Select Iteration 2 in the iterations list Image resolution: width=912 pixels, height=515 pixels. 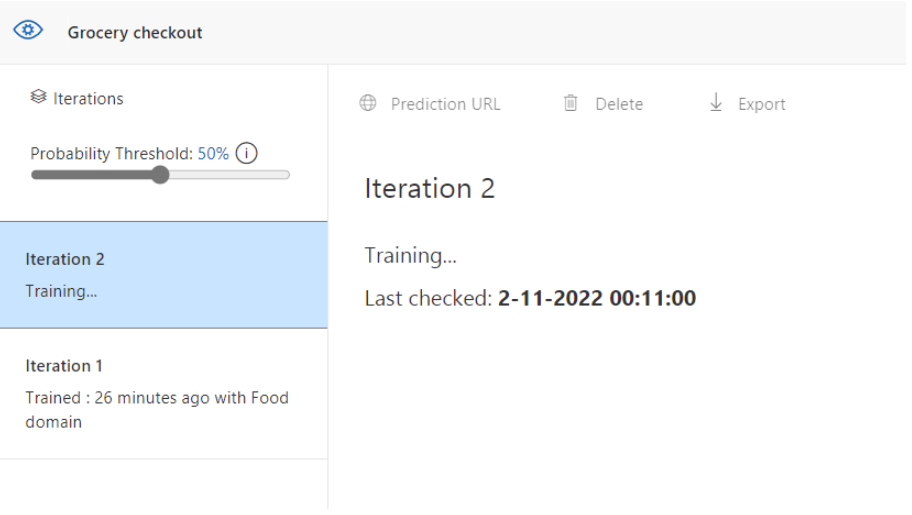click(163, 275)
